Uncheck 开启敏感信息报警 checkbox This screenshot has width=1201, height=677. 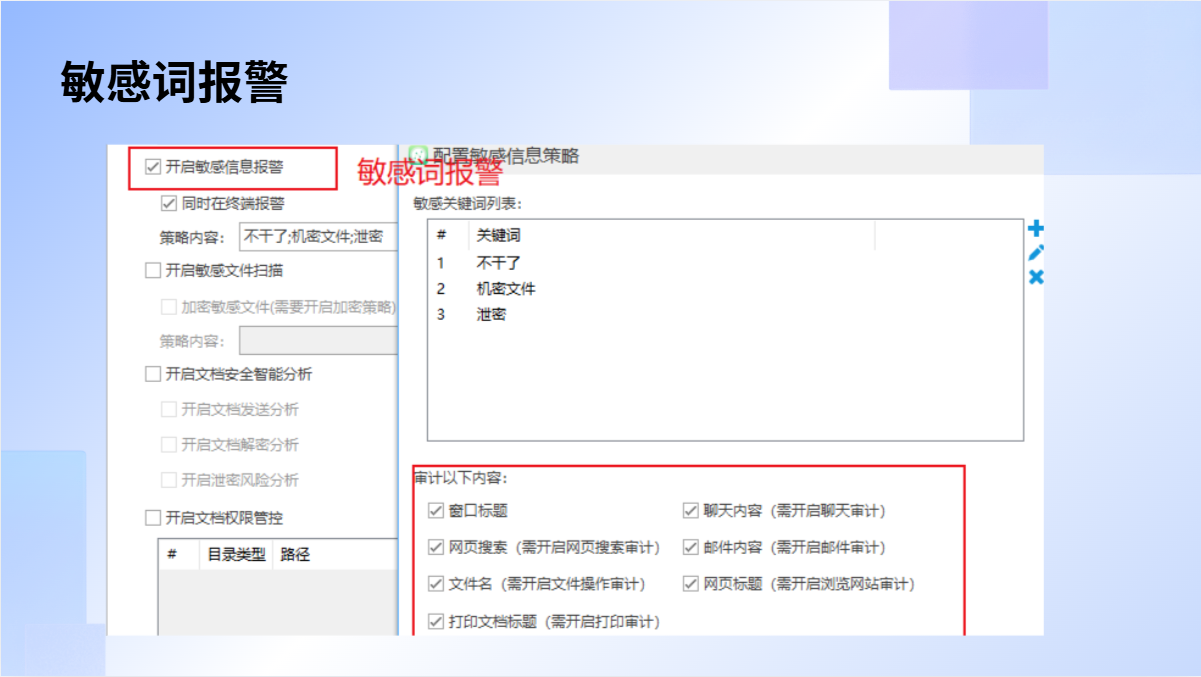tap(153, 167)
